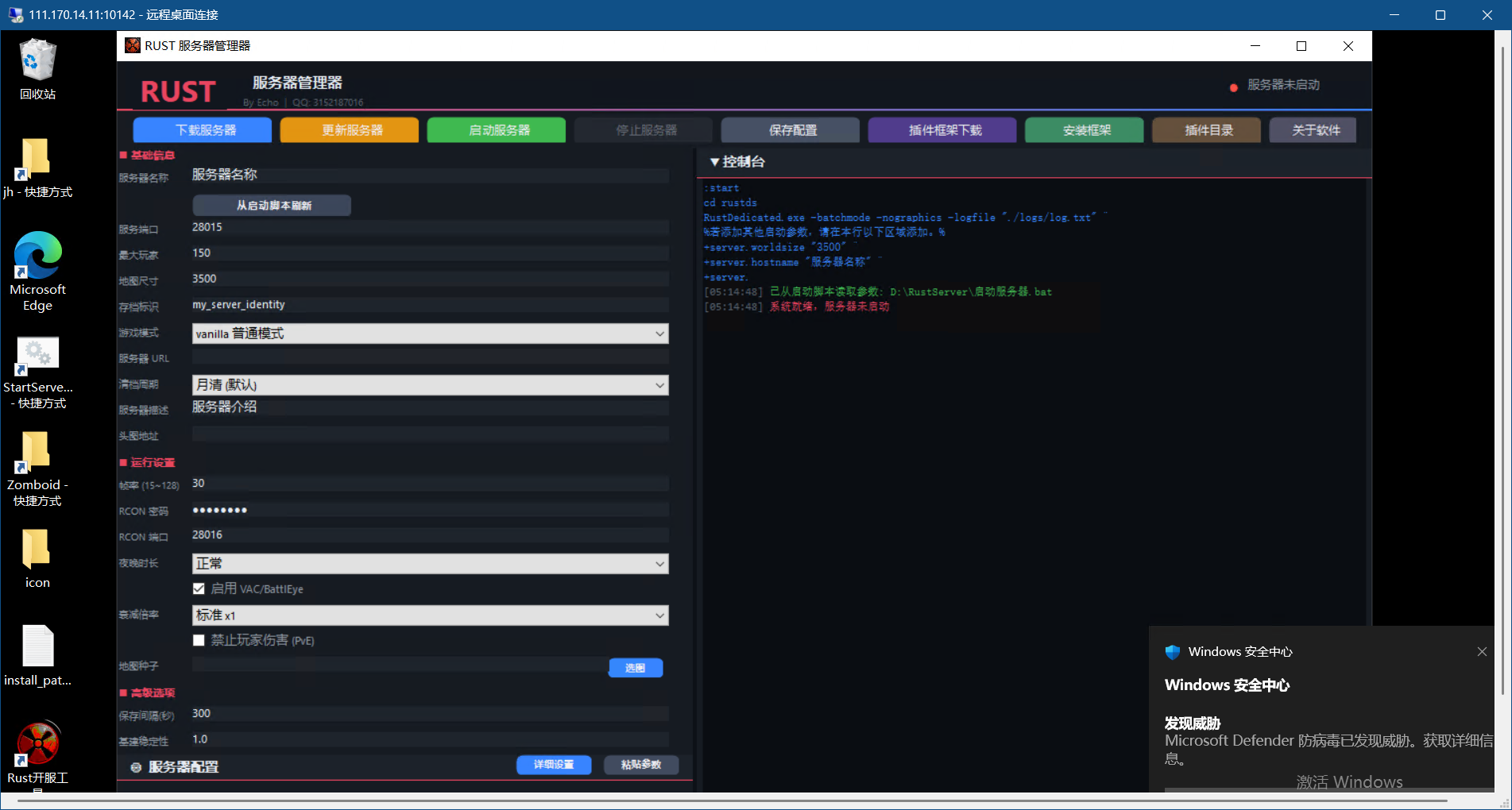Click the 基础信息 section heading
This screenshot has width=1512, height=810.
coord(153,155)
